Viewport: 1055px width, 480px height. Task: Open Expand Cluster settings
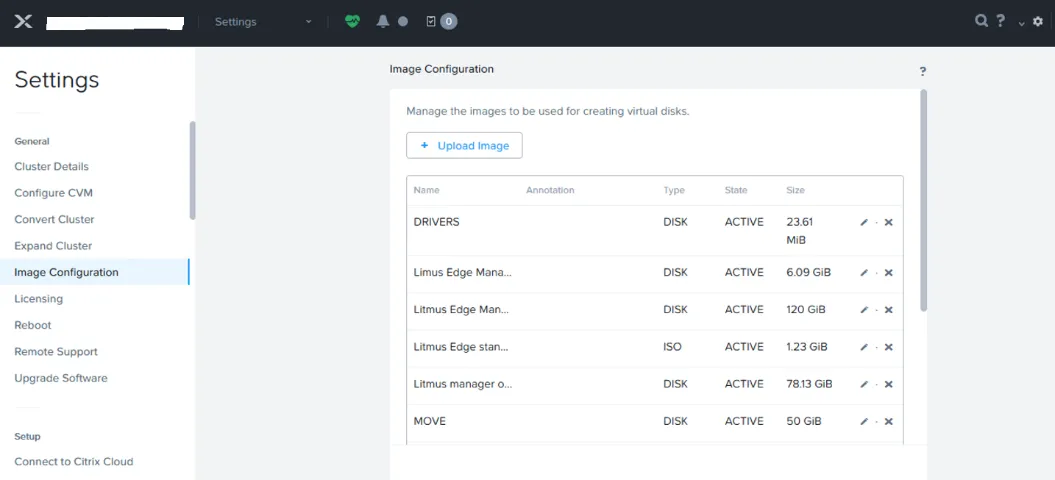pyautogui.click(x=53, y=246)
